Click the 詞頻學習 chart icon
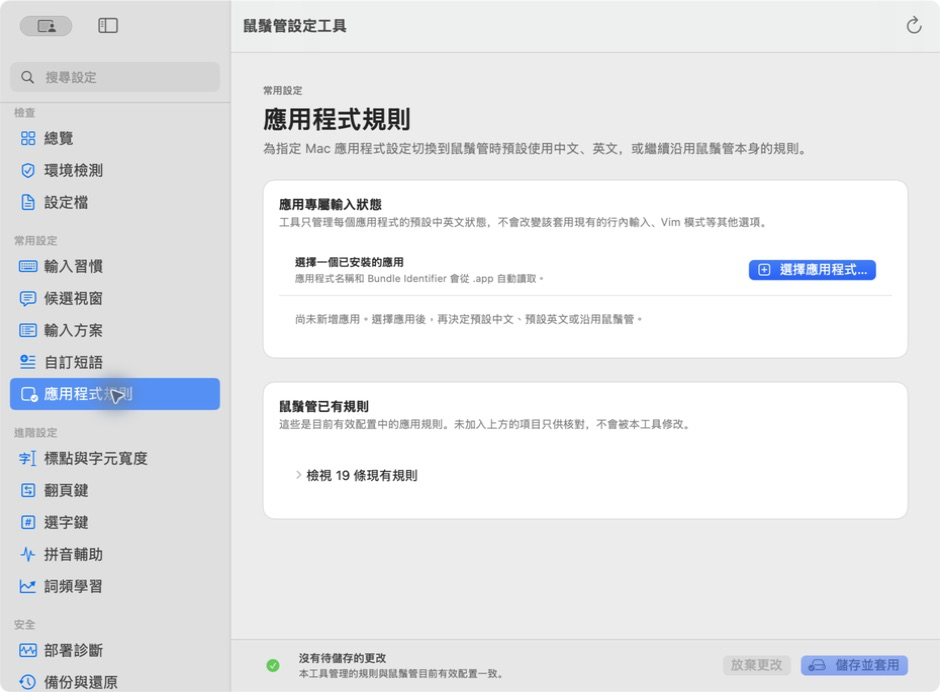The height and width of the screenshot is (692, 940). pyautogui.click(x=28, y=586)
